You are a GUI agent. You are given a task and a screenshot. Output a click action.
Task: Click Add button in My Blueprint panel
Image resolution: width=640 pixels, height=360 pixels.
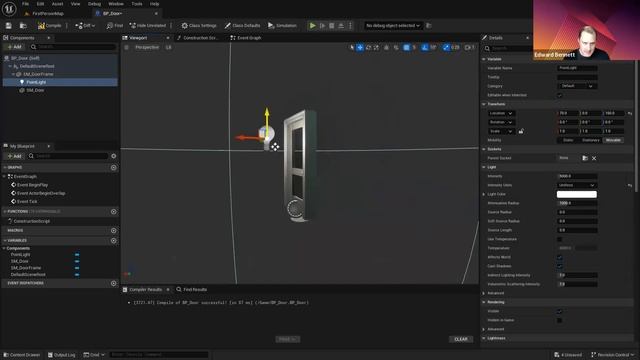click(14, 156)
